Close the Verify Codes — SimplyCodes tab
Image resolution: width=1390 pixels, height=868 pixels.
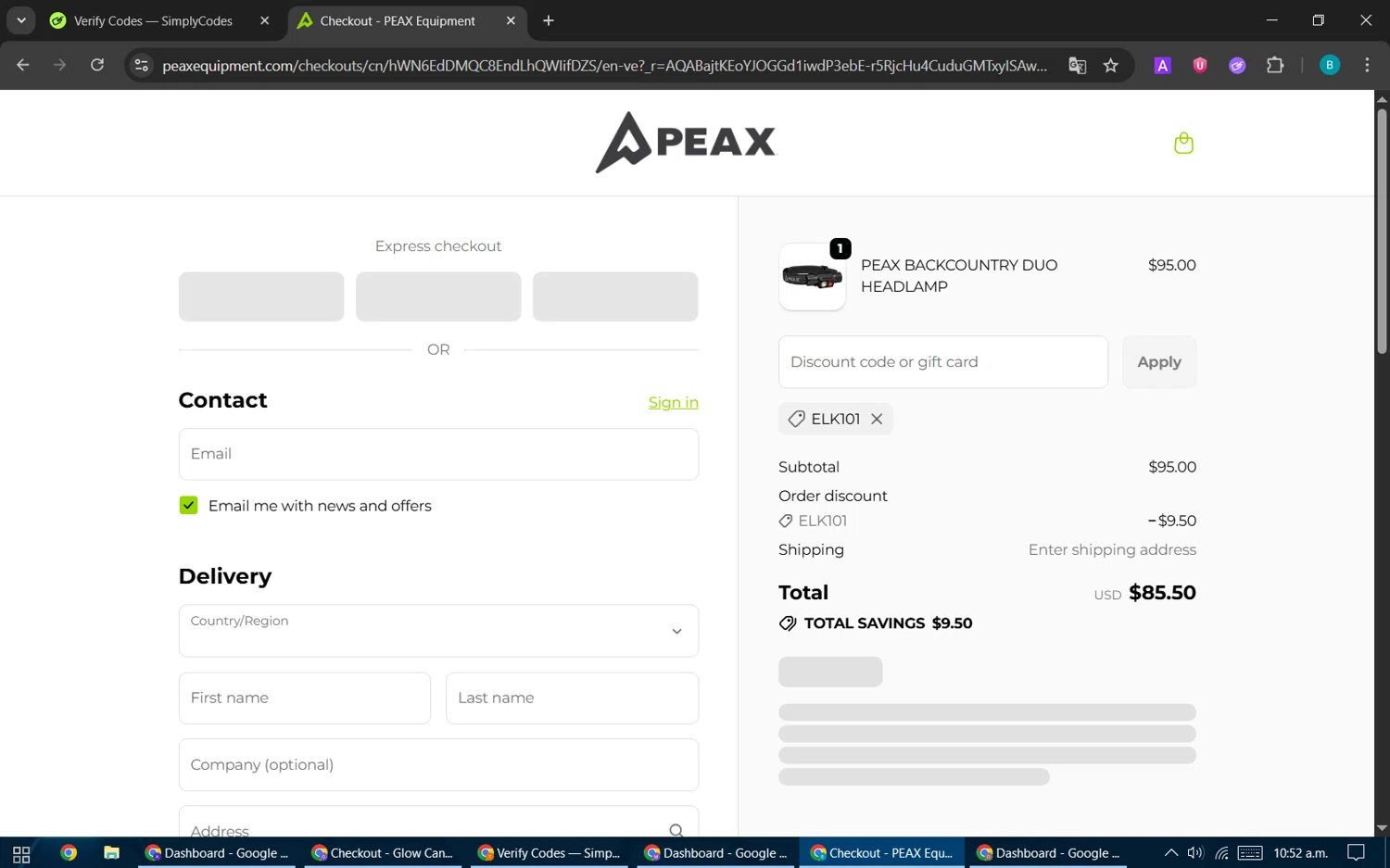(x=265, y=20)
